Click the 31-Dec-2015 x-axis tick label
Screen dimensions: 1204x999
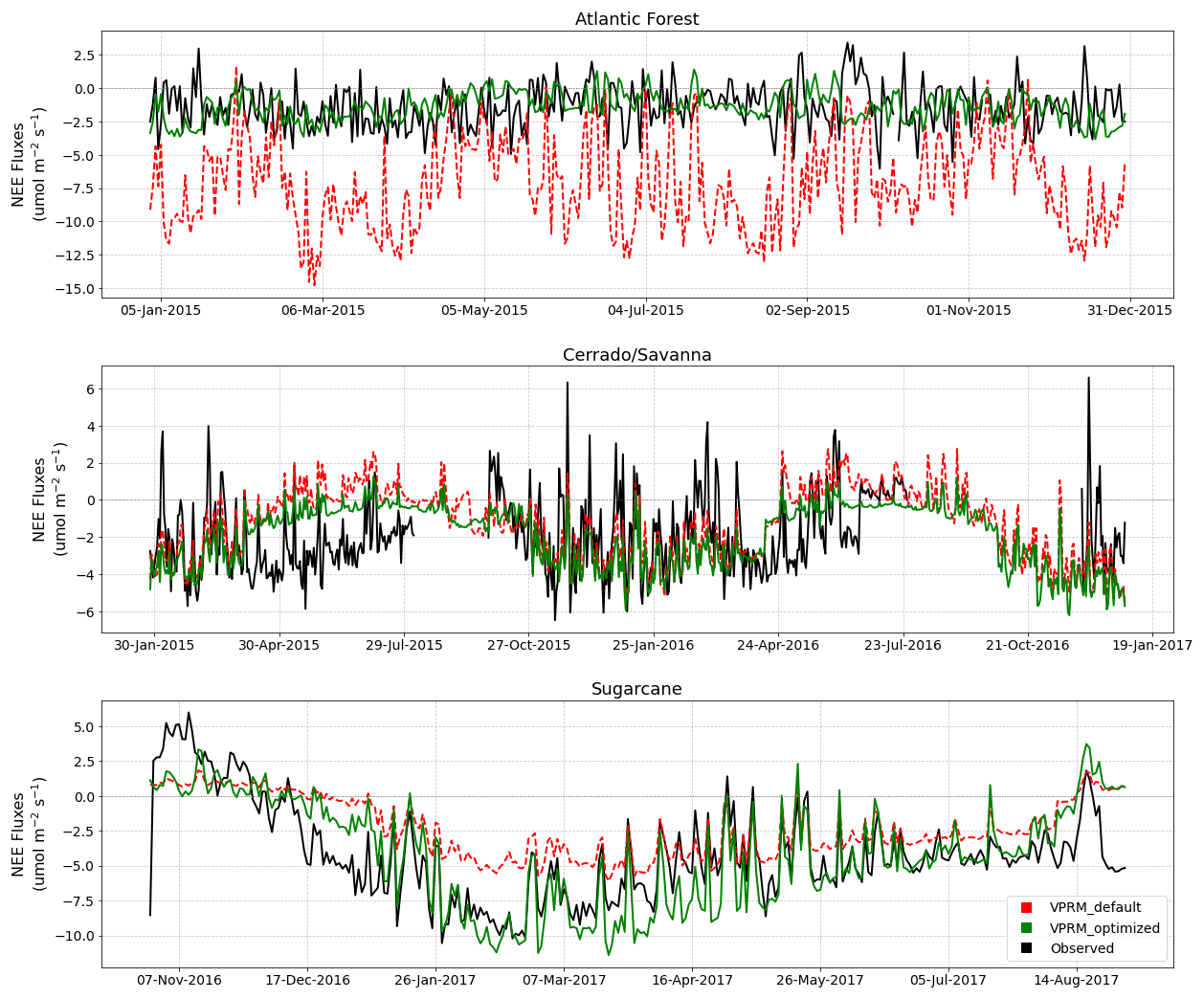pyautogui.click(x=1129, y=310)
